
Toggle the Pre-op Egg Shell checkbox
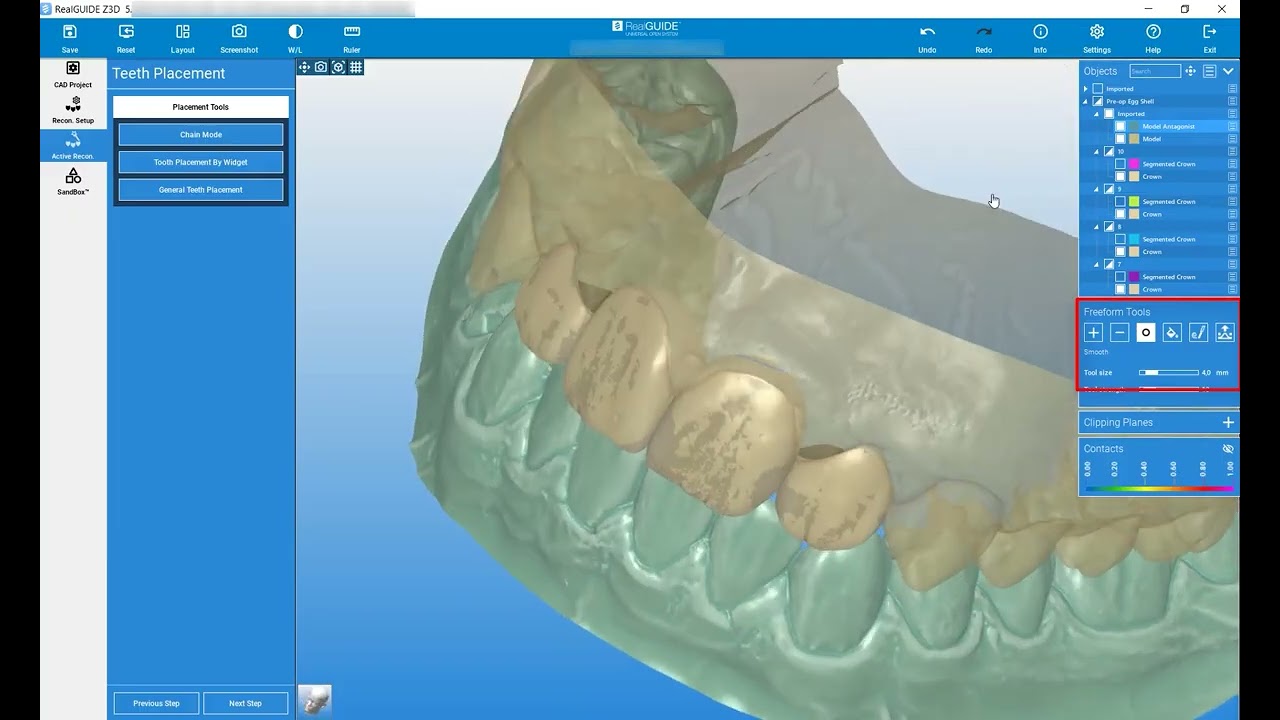pyautogui.click(x=1097, y=101)
